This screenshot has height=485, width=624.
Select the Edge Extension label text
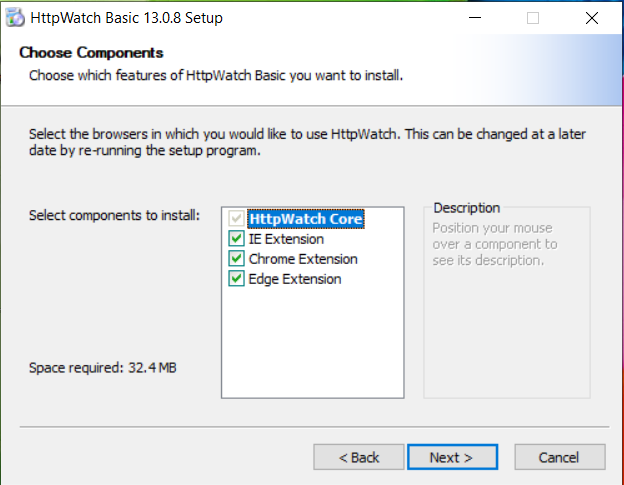(295, 279)
